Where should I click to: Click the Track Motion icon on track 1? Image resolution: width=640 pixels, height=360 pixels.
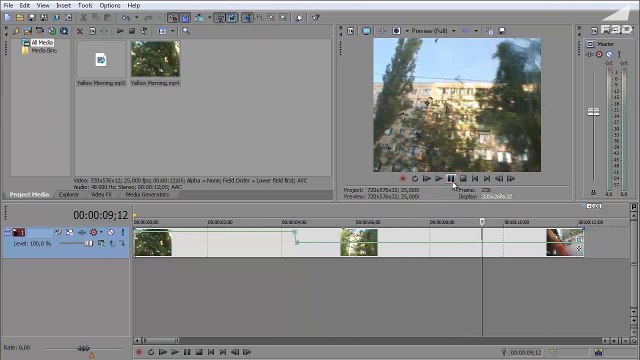coord(70,232)
